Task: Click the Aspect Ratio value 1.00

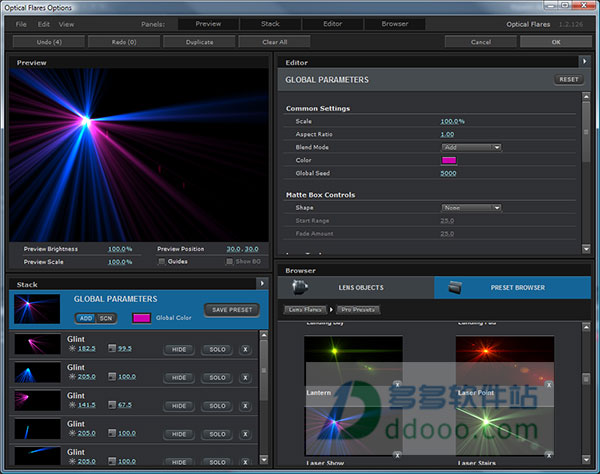Action: (x=447, y=134)
